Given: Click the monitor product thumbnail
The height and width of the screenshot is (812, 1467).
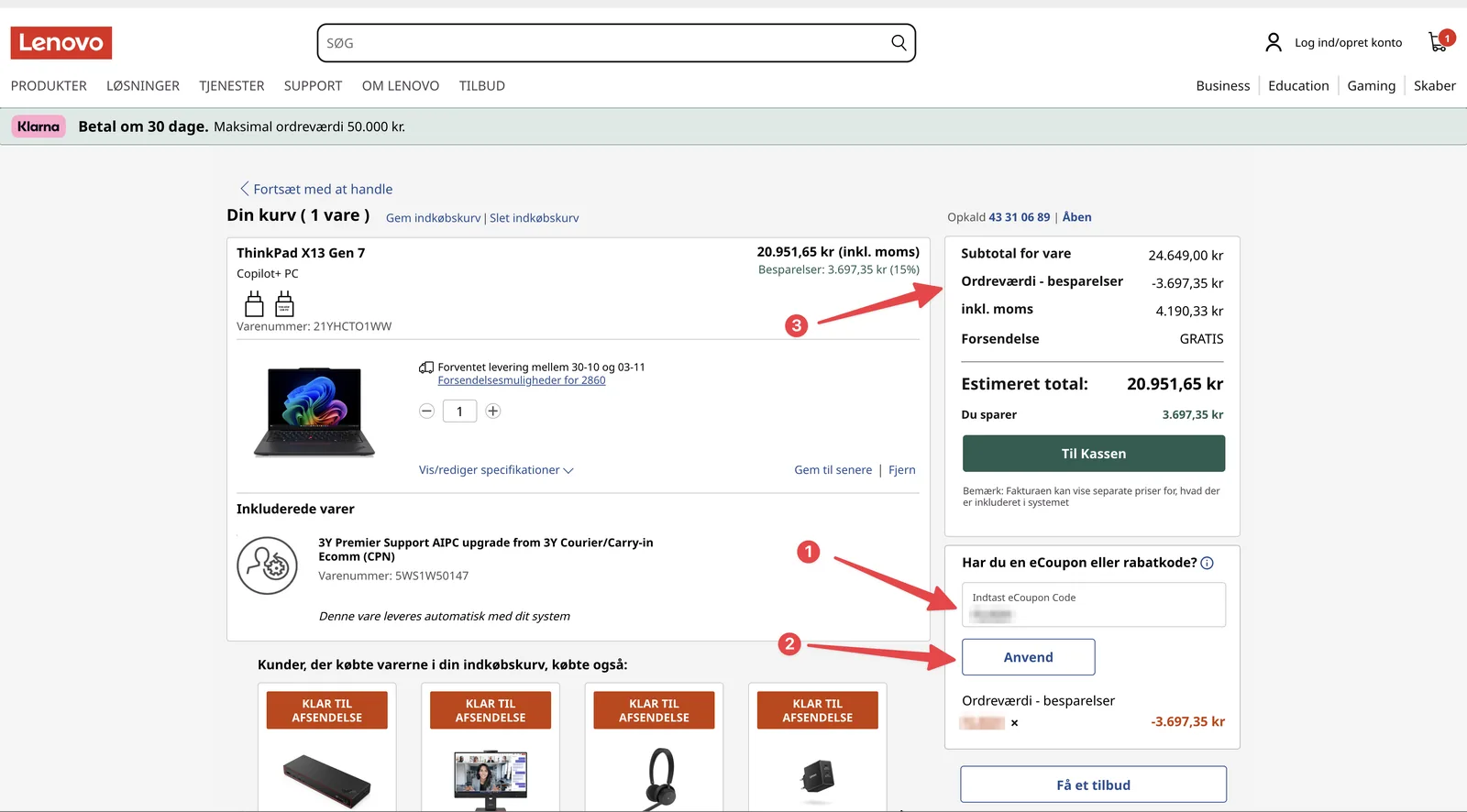Looking at the screenshot, I should [x=491, y=779].
